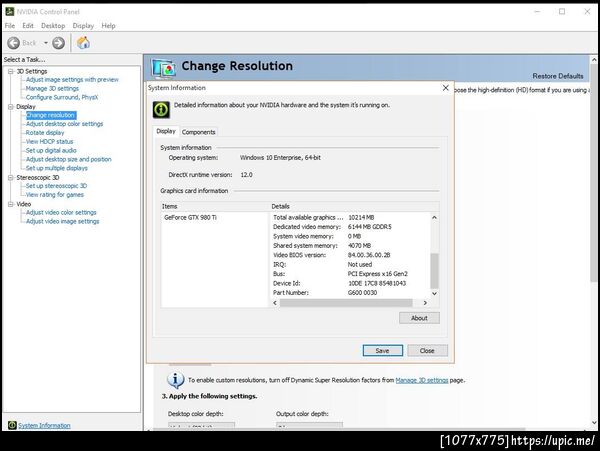
Task: Click the details horizontal scroll right arrow
Action: tap(425, 303)
